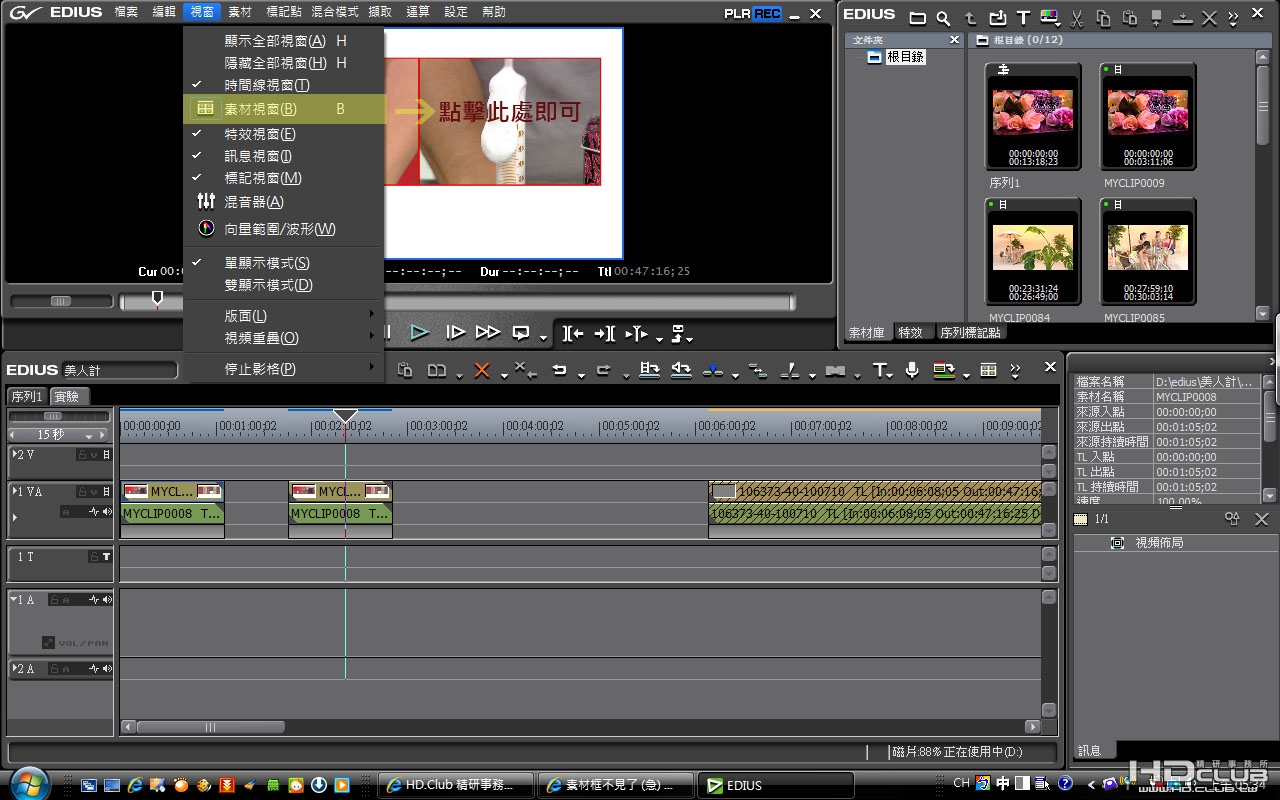Click the loop playback button
Viewport: 1280px width, 800px height.
pos(521,332)
